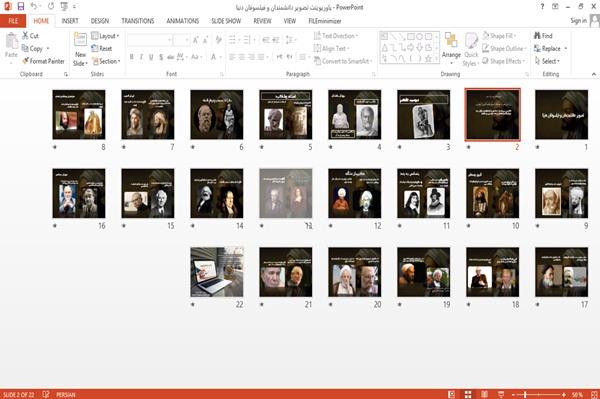Toggle text Shadow formatting
The image size is (600, 399).
coord(161,57)
